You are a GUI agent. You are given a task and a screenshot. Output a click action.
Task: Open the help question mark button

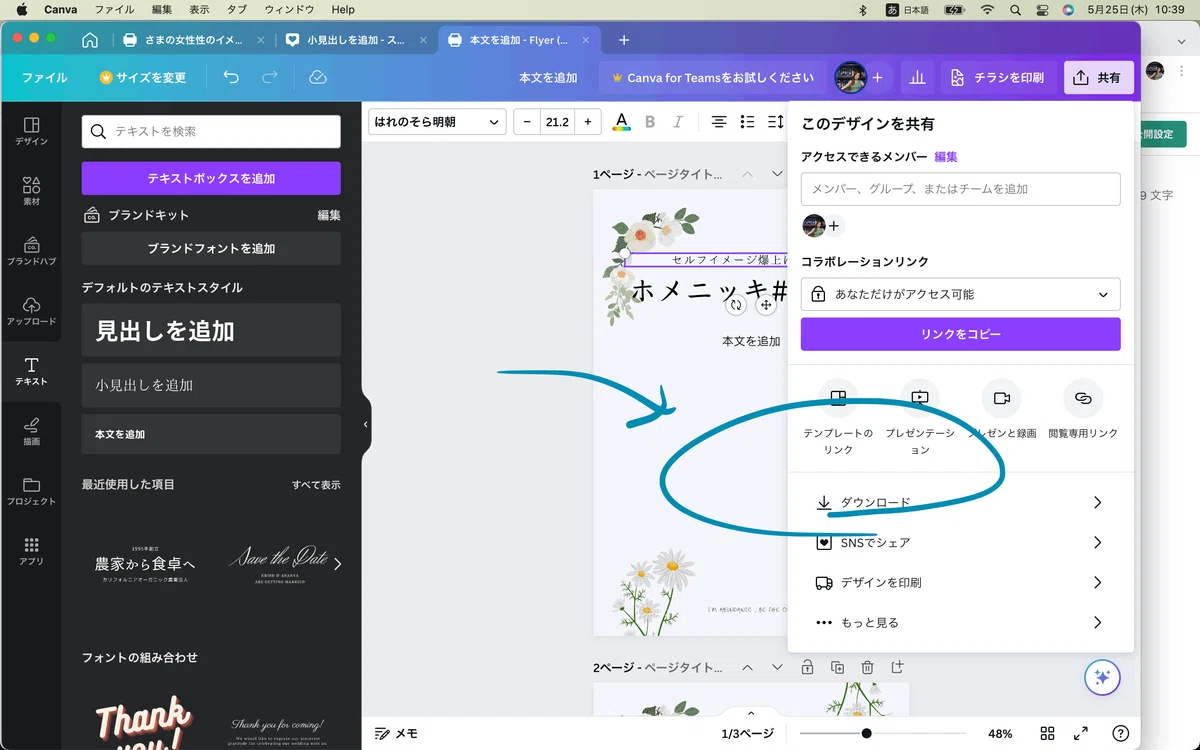pos(1121,733)
